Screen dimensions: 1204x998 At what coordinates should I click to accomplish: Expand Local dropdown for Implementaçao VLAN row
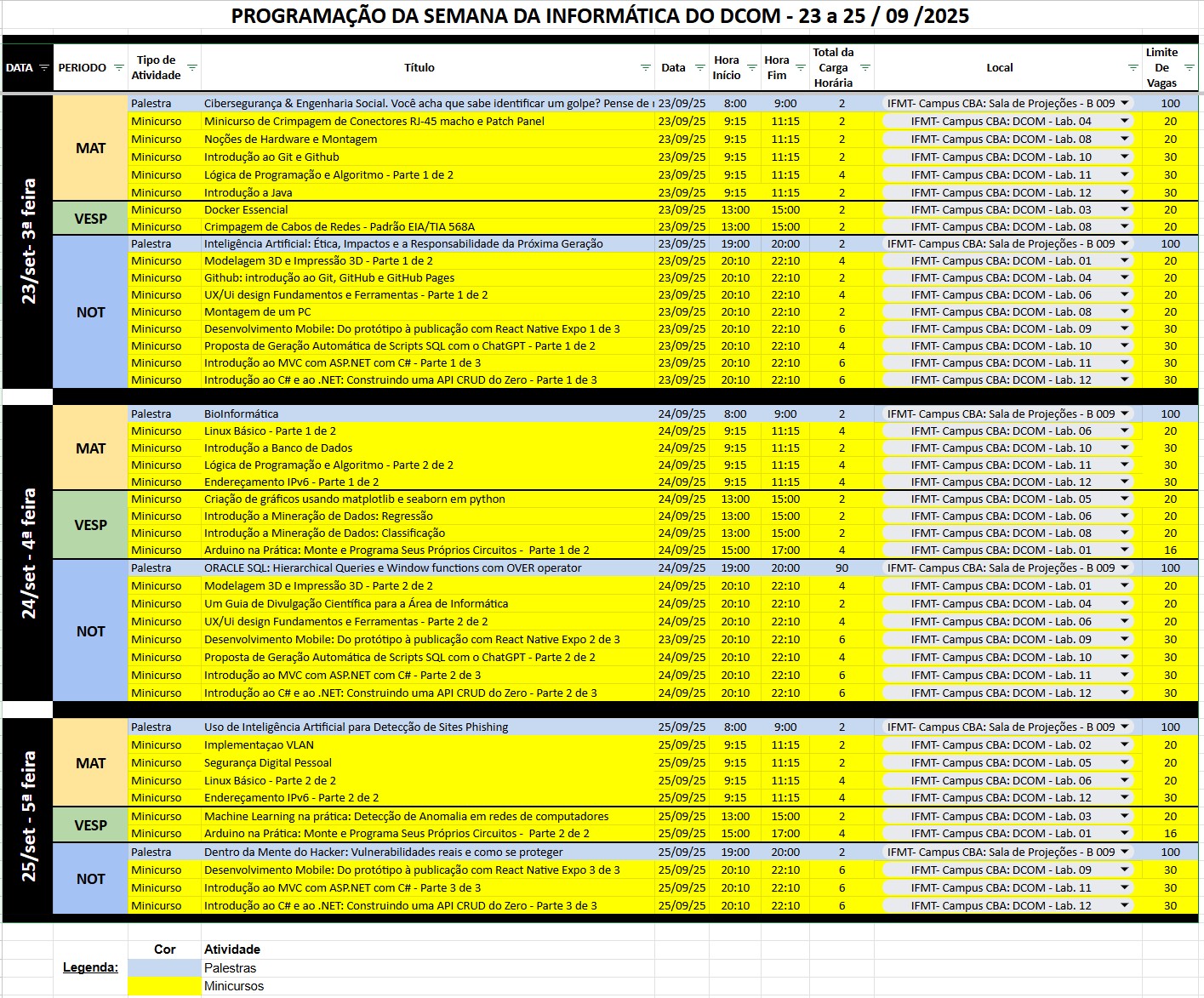point(1124,744)
